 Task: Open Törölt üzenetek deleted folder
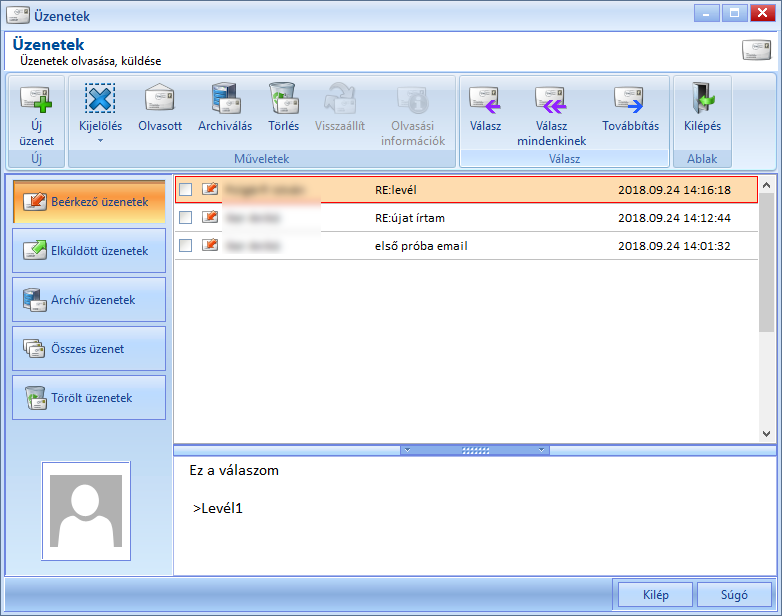(x=89, y=398)
